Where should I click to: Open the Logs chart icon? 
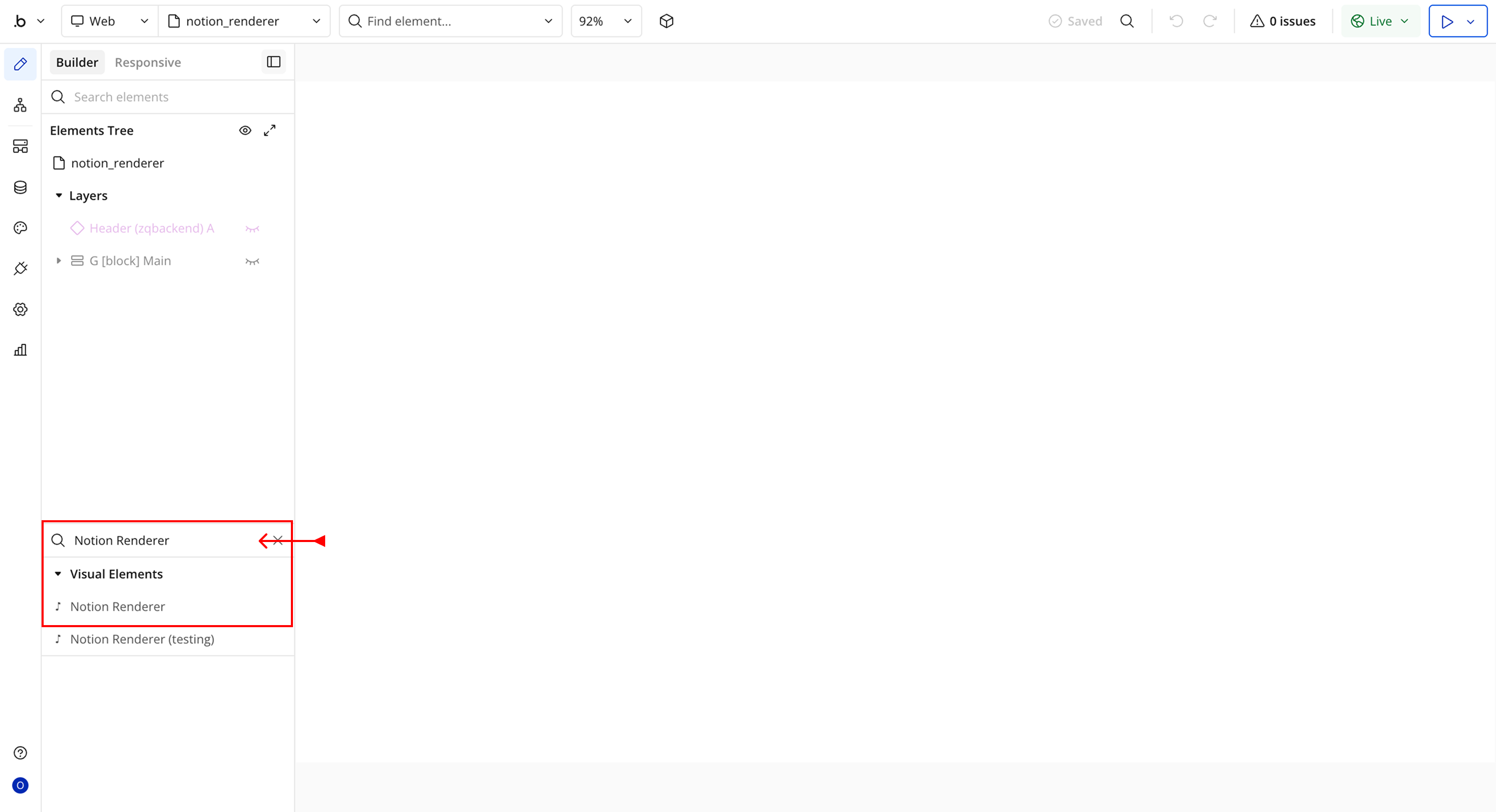click(20, 350)
